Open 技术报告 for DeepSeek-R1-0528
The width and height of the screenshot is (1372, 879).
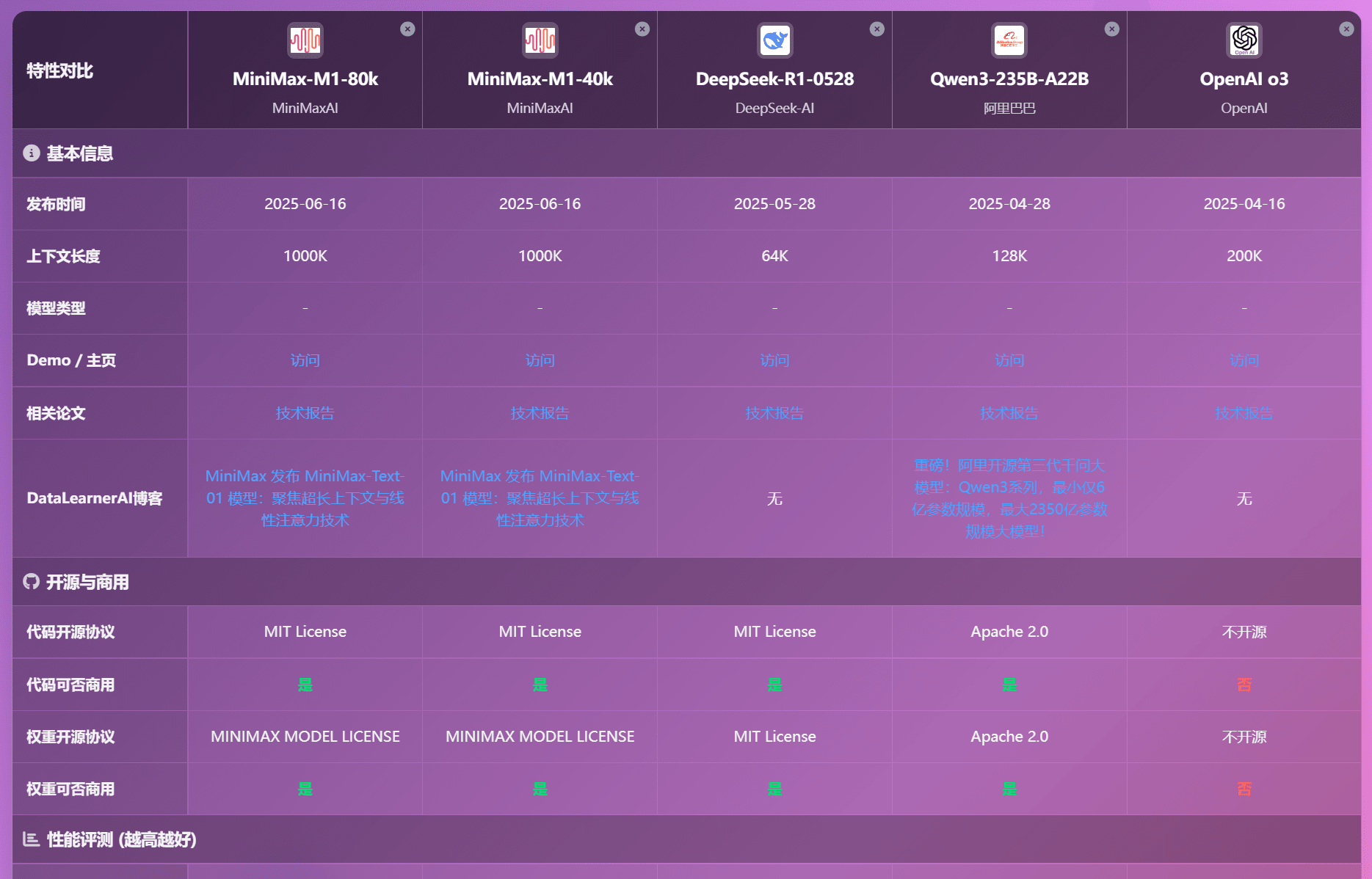tap(775, 413)
